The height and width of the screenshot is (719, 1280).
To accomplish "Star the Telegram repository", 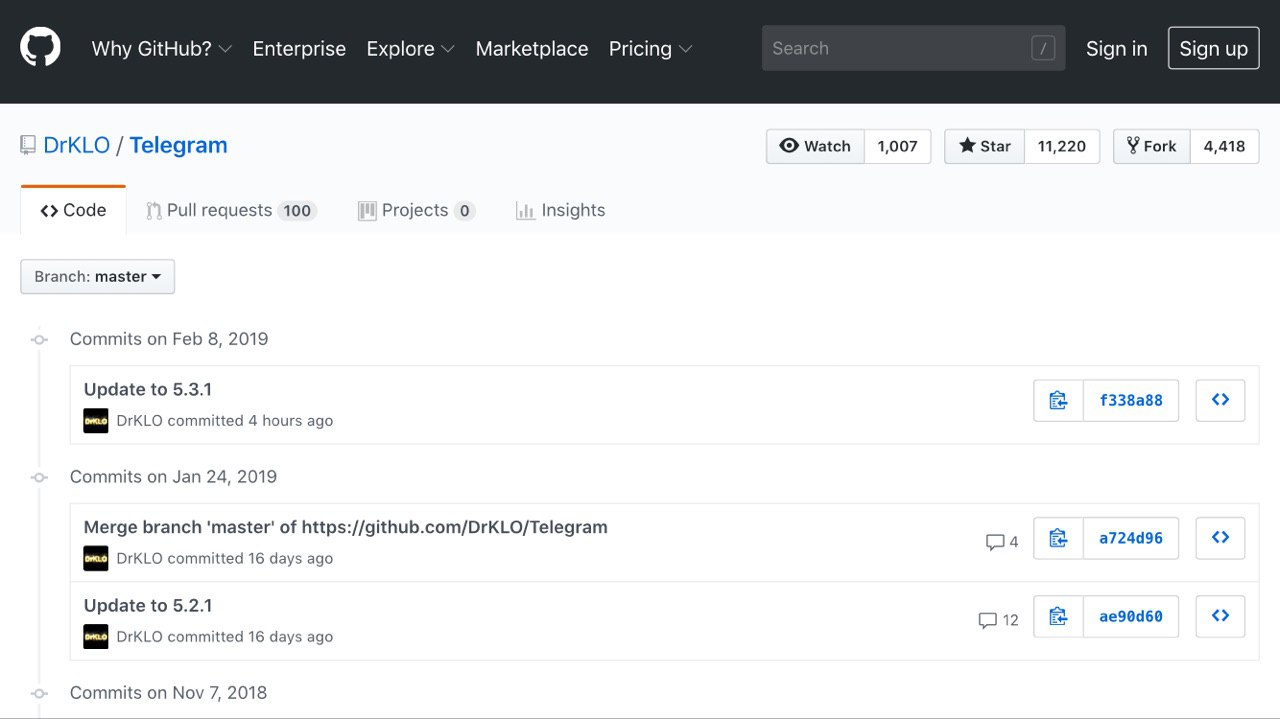I will [985, 146].
